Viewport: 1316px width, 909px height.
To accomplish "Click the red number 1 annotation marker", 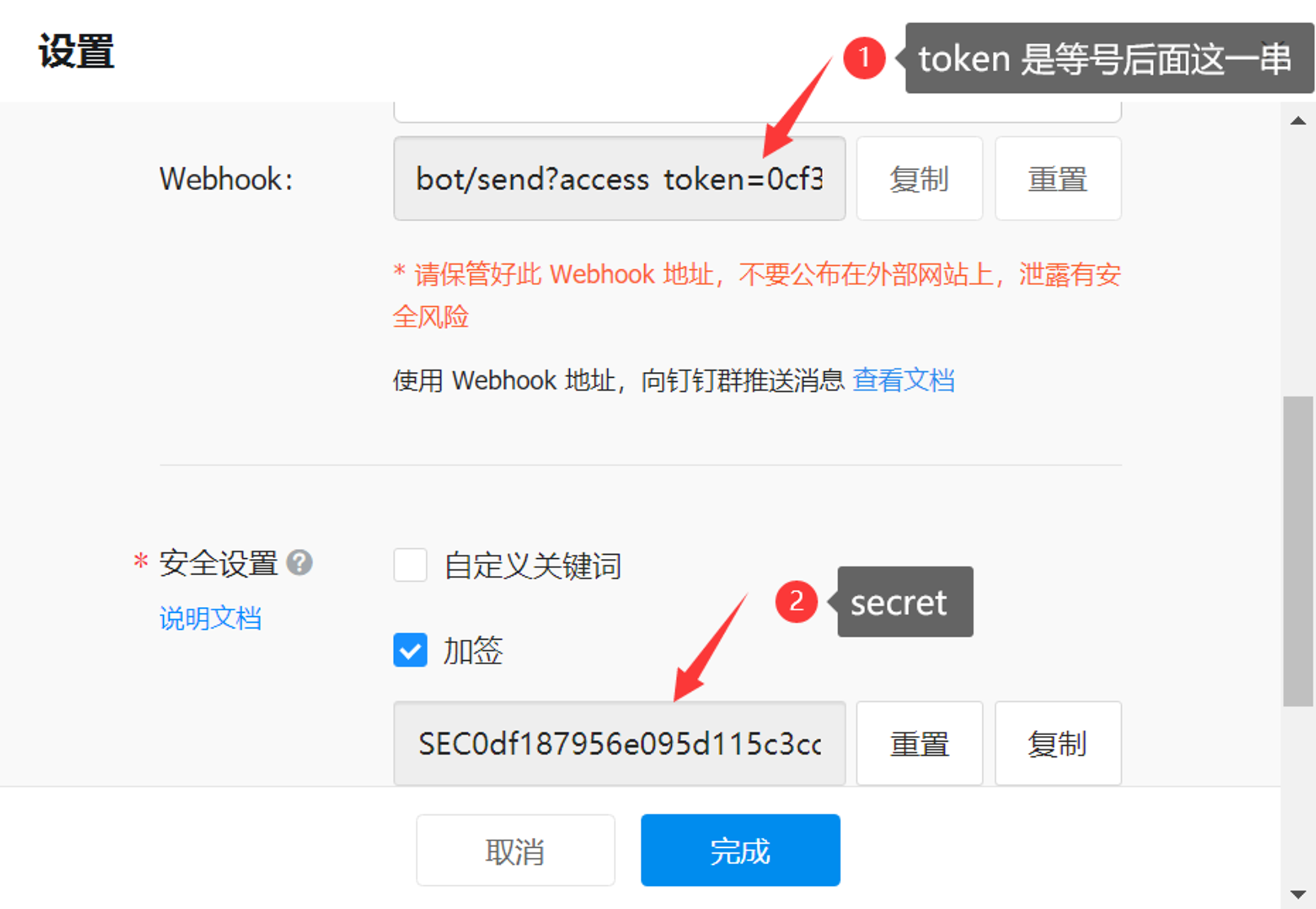I will click(x=864, y=58).
